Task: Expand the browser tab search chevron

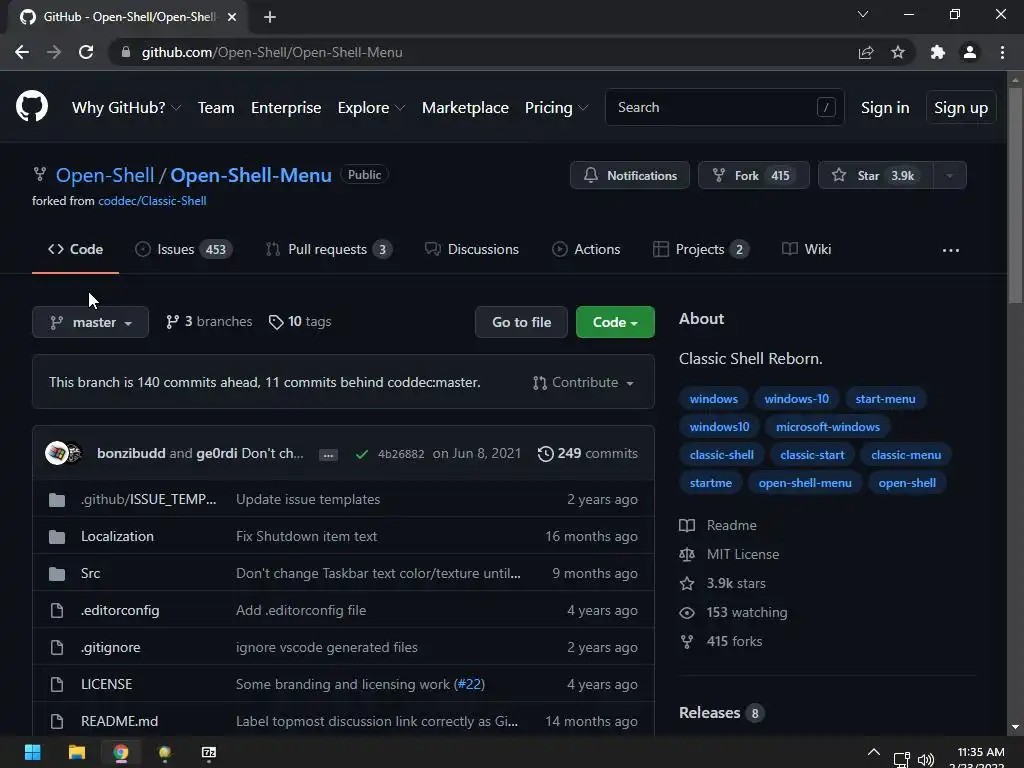Action: click(863, 14)
